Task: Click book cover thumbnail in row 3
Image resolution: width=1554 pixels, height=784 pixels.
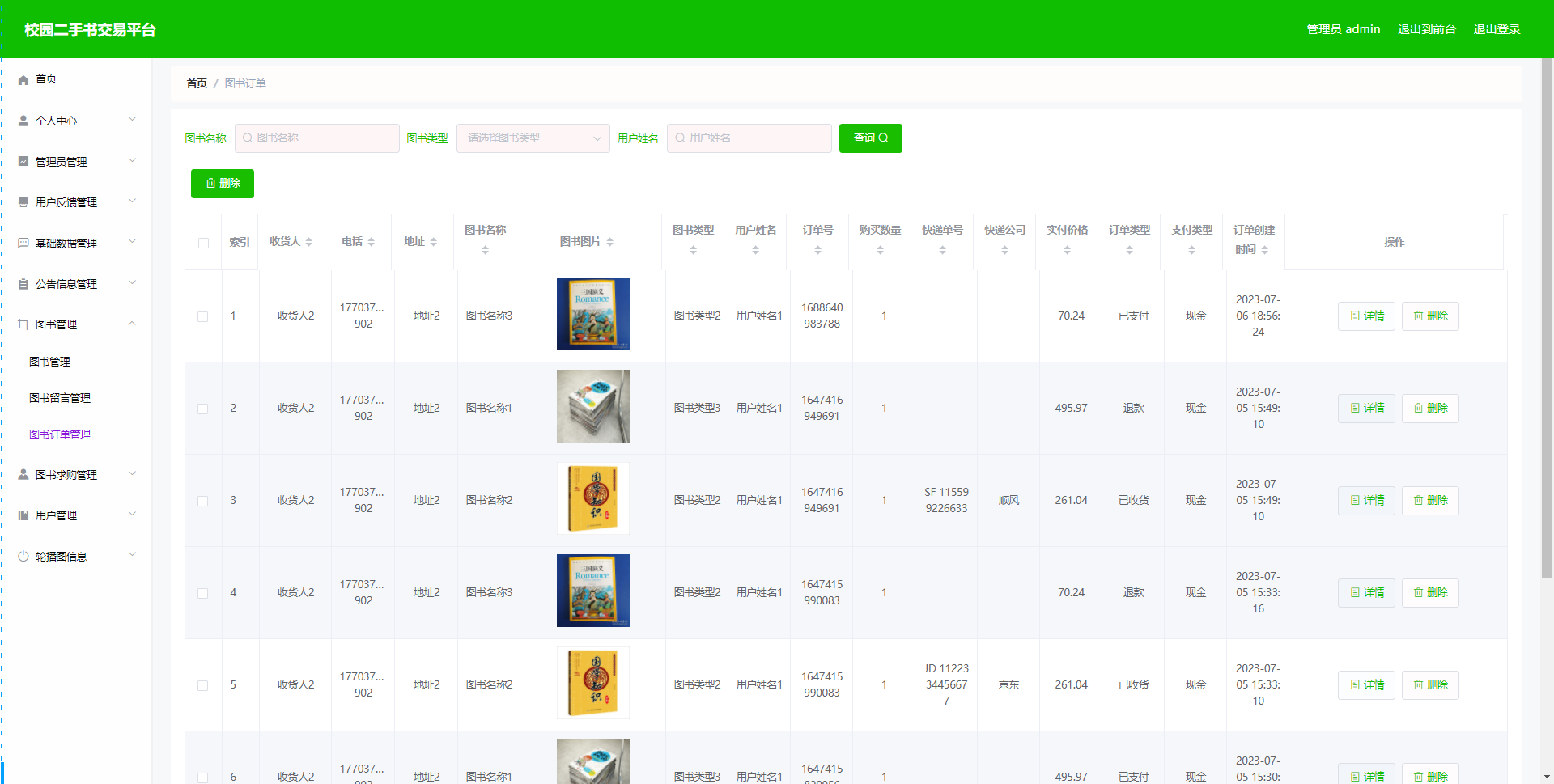Action: (x=593, y=498)
